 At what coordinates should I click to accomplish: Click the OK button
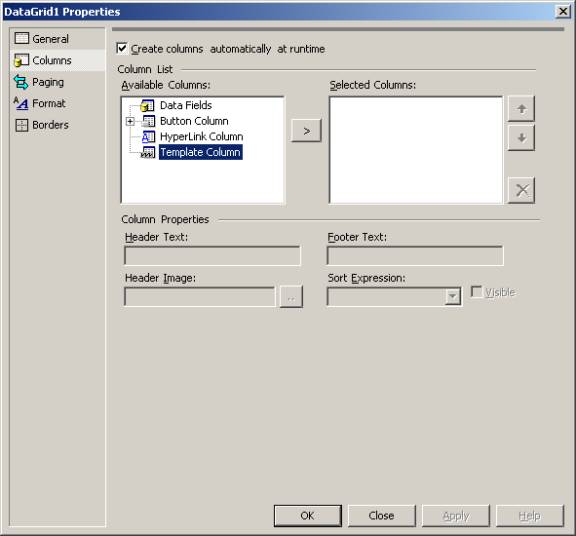pyautogui.click(x=307, y=515)
